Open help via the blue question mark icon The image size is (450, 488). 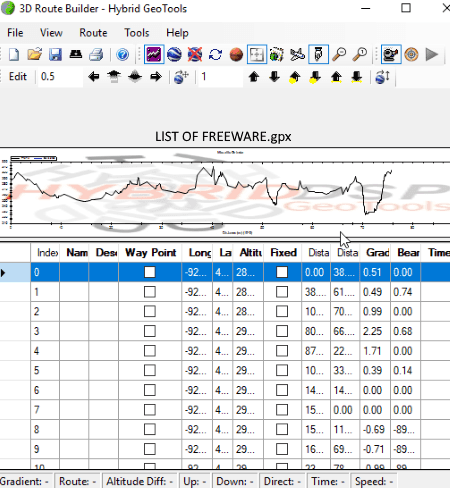tap(123, 54)
